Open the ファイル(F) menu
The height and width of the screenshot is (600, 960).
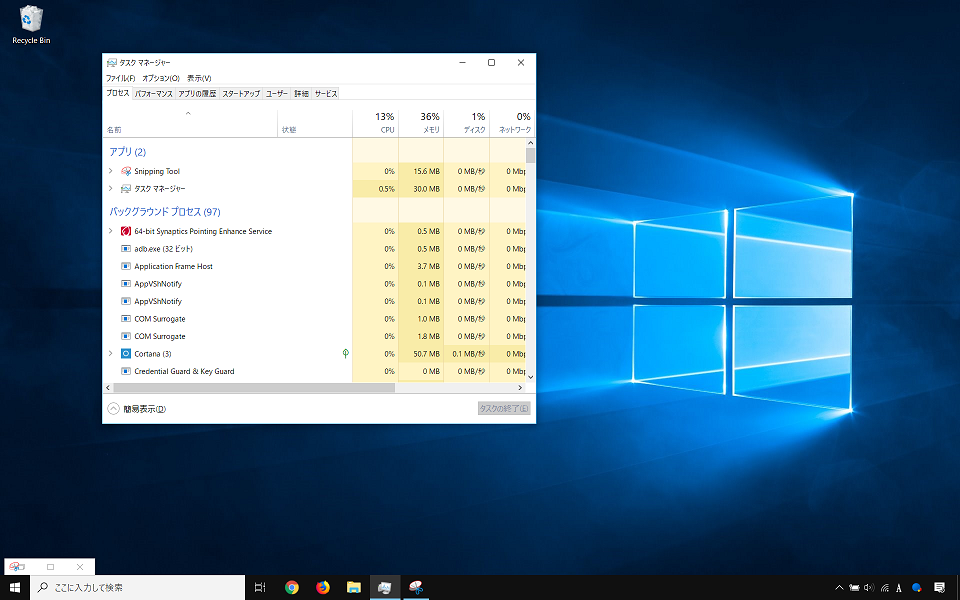pos(120,78)
